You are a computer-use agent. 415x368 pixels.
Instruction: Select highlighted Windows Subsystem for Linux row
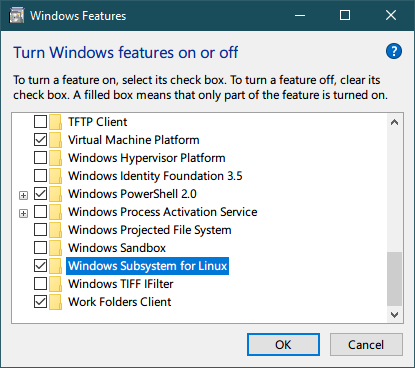(147, 266)
